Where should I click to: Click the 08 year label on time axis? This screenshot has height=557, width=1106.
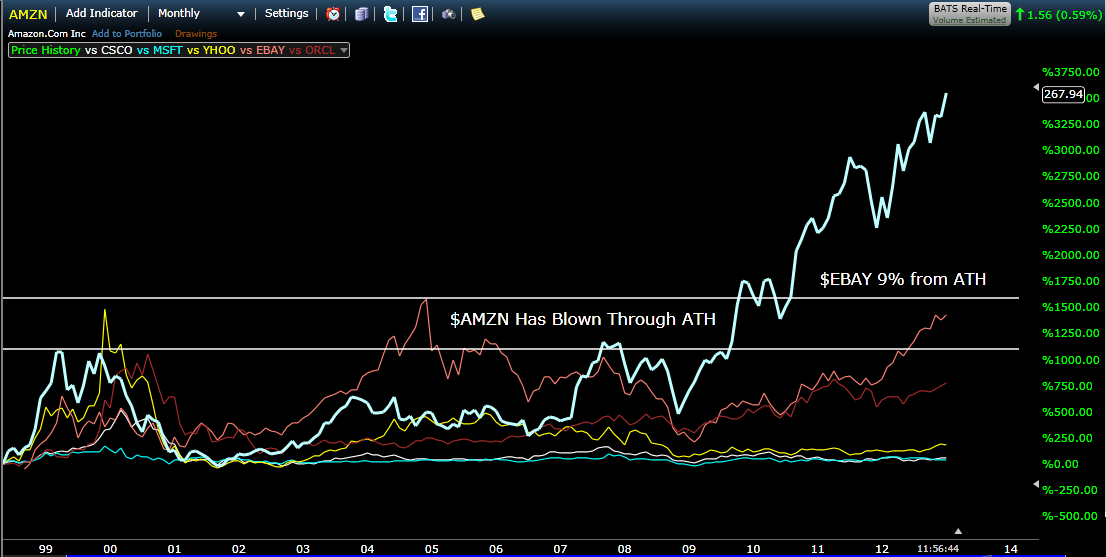(624, 548)
